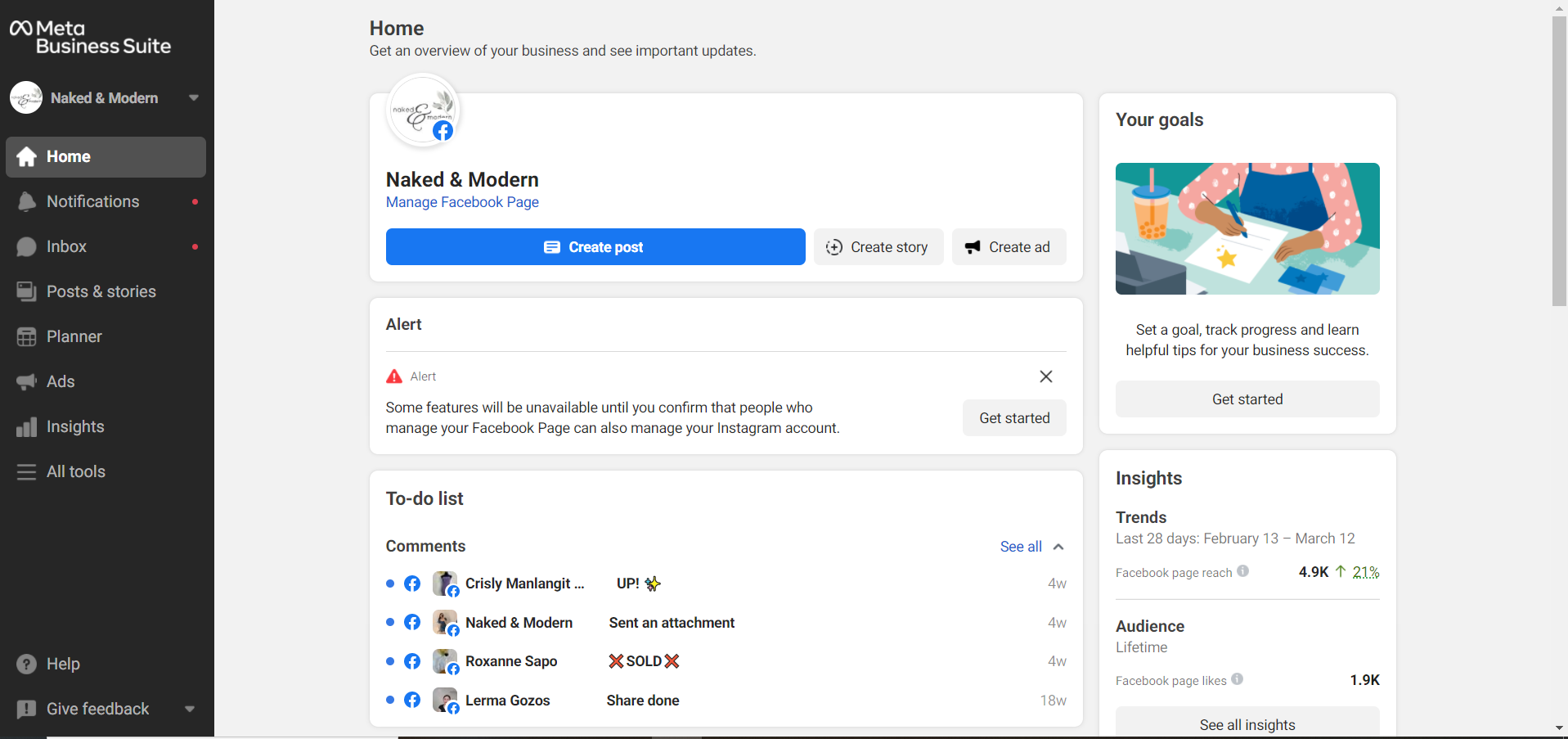Open the Insights bar chart icon
This screenshot has width=1568, height=739.
(x=26, y=427)
